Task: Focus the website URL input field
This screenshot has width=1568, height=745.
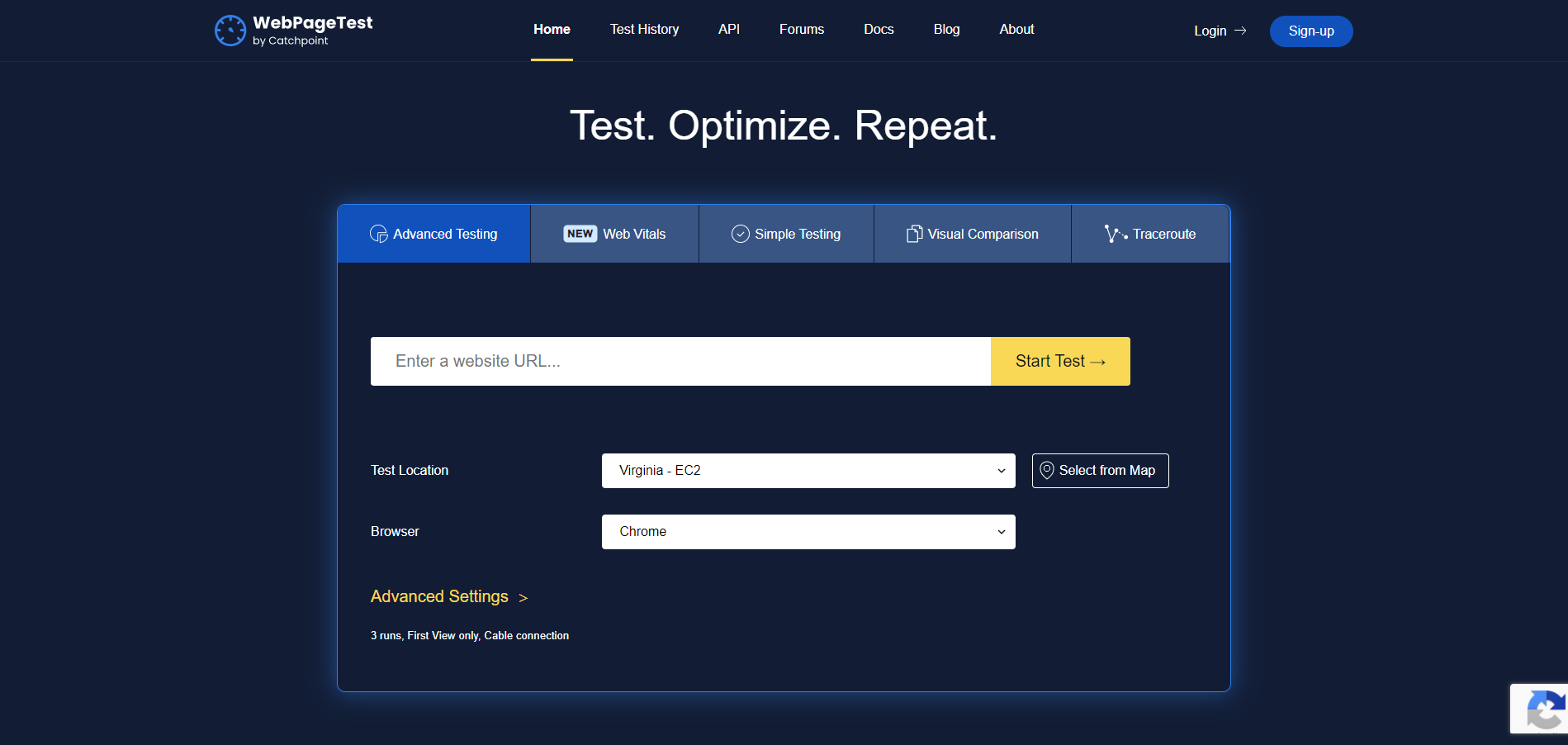Action: [680, 361]
